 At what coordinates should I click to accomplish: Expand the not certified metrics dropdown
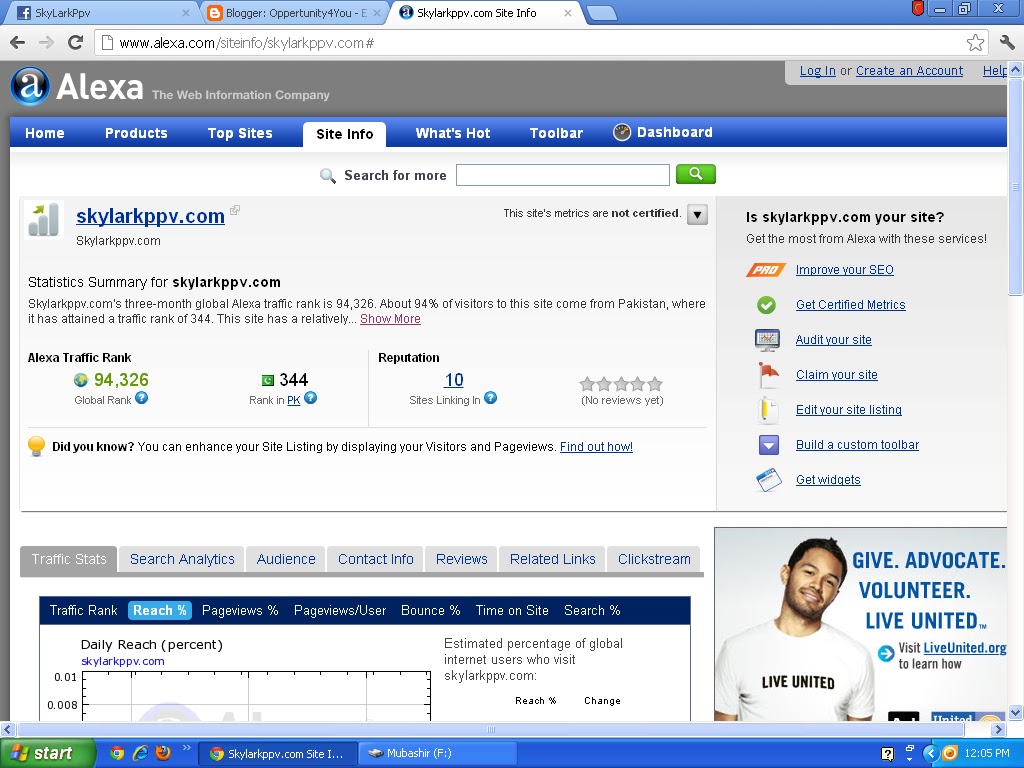pos(697,214)
